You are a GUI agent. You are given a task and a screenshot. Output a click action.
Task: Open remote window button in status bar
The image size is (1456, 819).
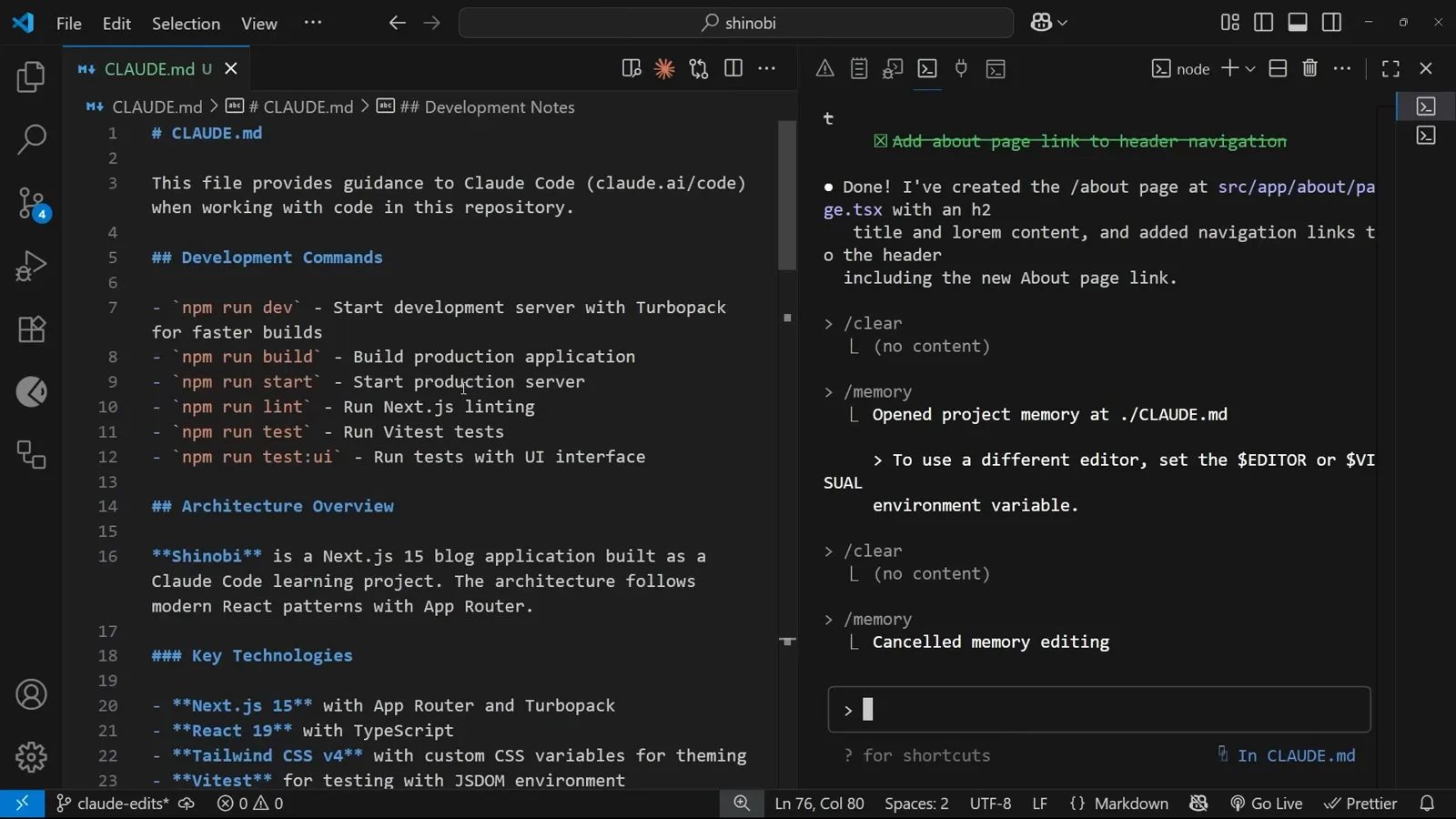pyautogui.click(x=22, y=804)
